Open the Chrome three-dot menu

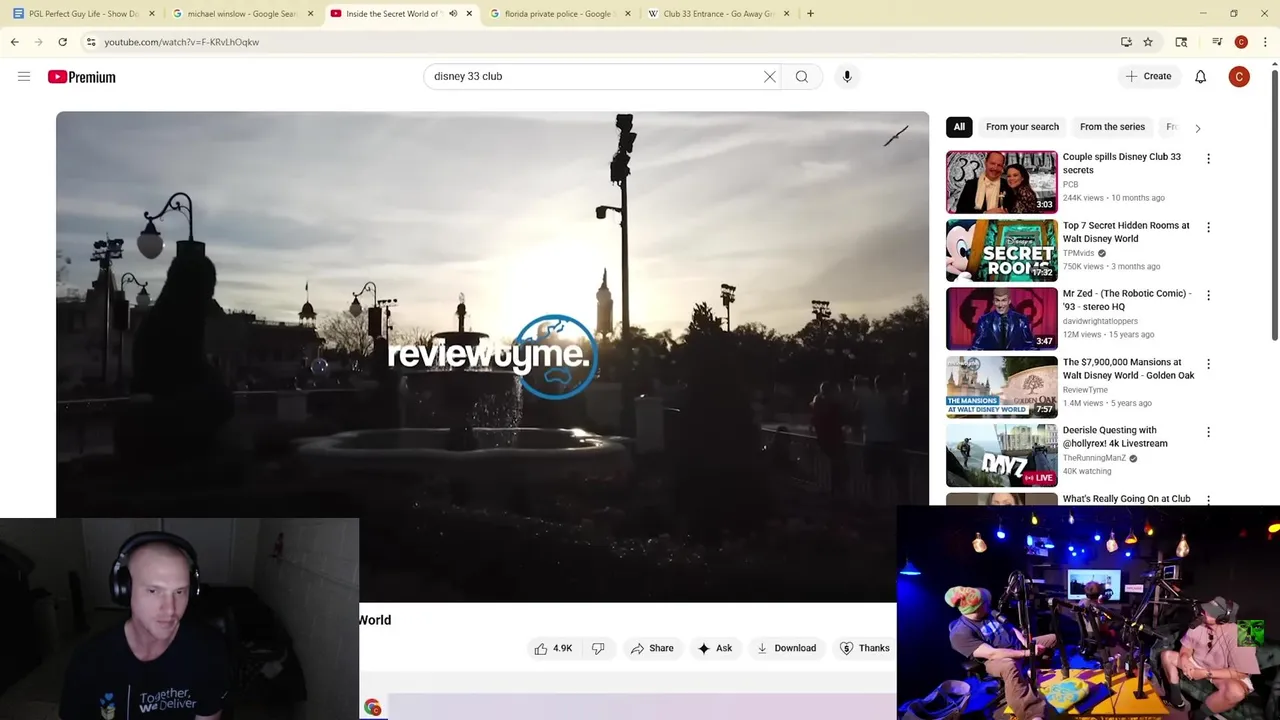(1265, 42)
